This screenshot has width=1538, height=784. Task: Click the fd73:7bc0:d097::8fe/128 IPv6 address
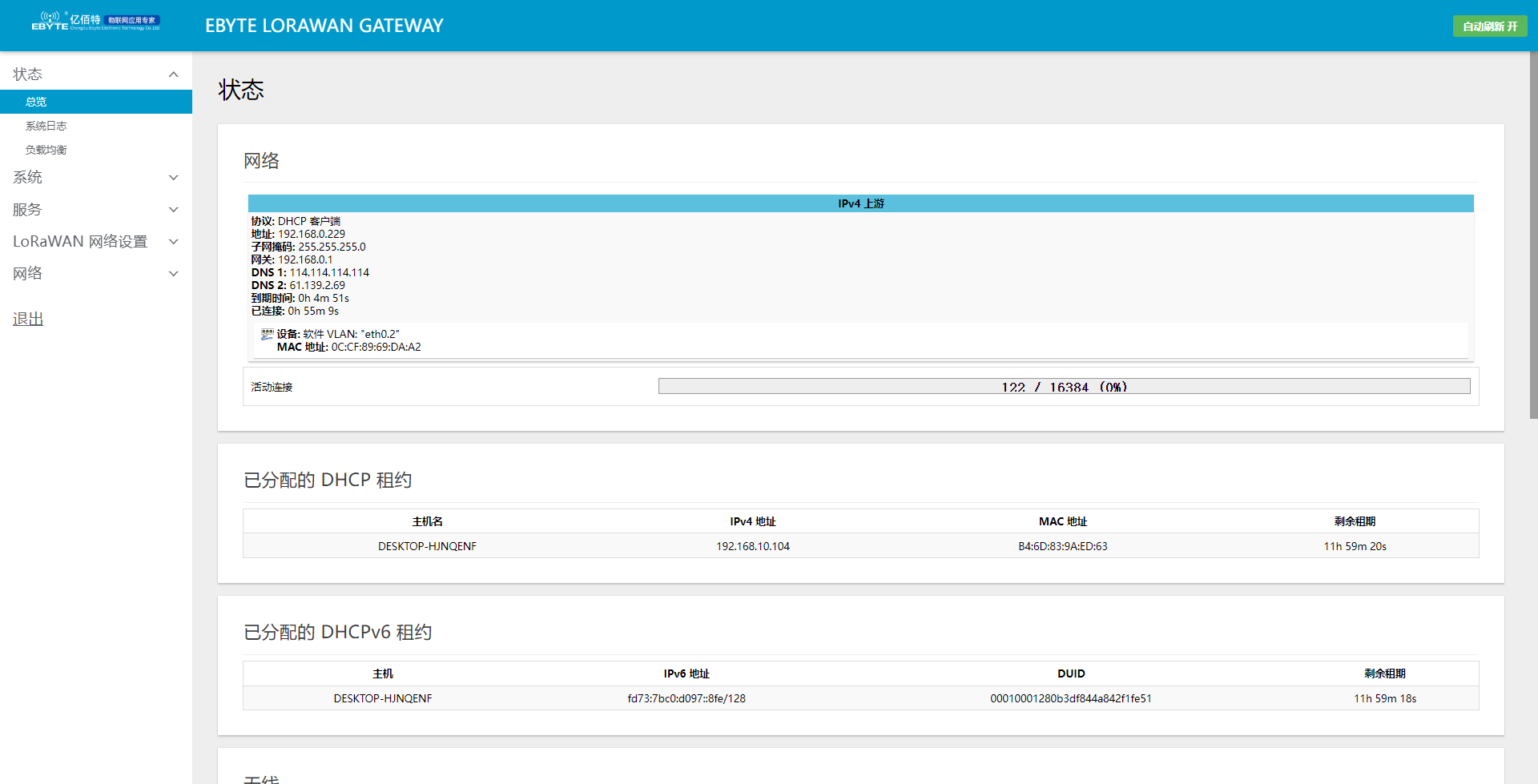pos(686,698)
